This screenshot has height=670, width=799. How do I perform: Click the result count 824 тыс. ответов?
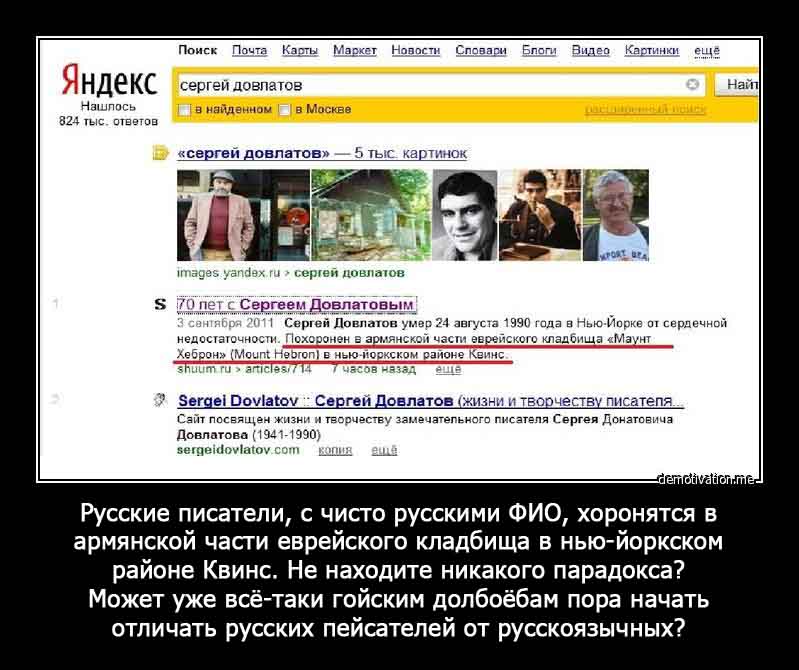pyautogui.click(x=109, y=121)
